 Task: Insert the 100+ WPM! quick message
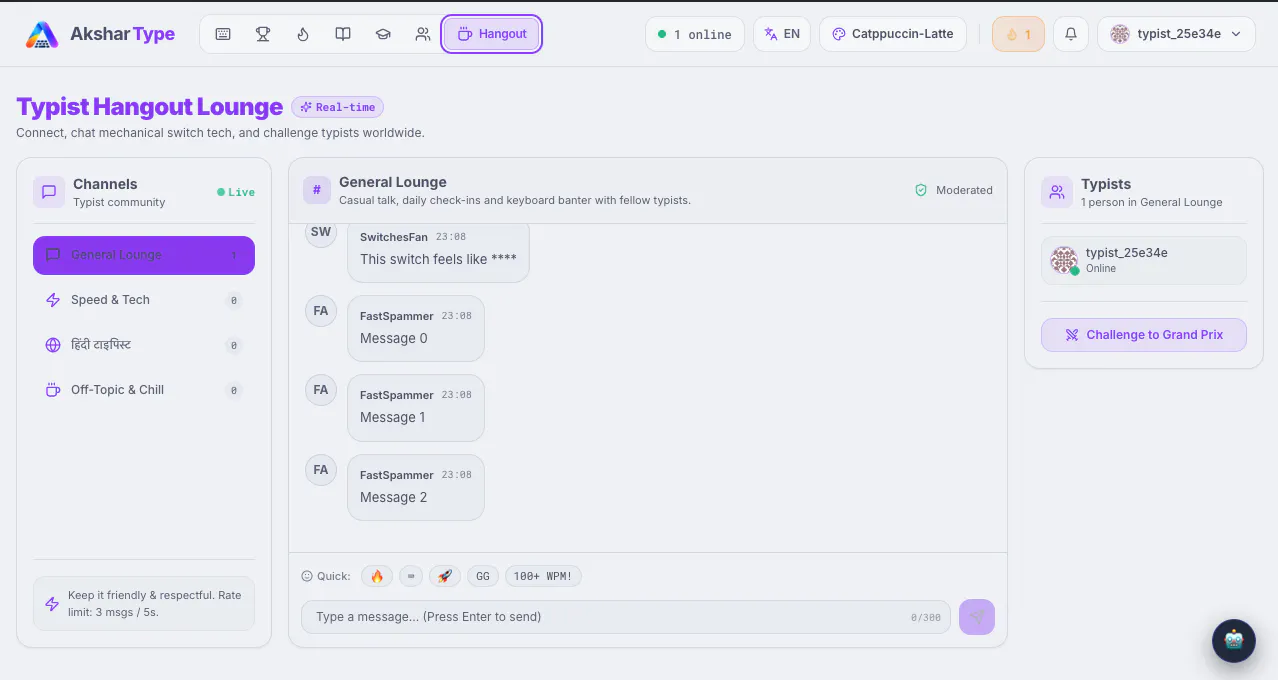544,576
